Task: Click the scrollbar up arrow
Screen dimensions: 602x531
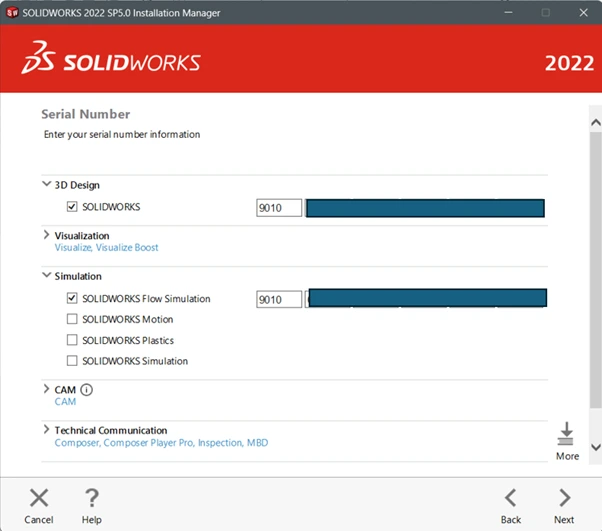Action: (596, 122)
